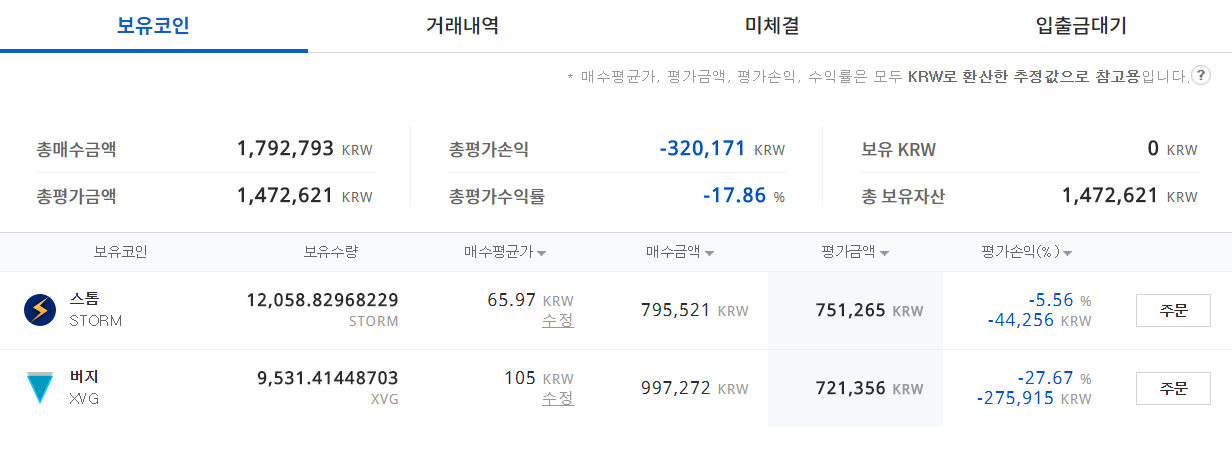This screenshot has width=1232, height=451.
Task: Click the STORM coin lightning icon
Action: tap(40, 310)
